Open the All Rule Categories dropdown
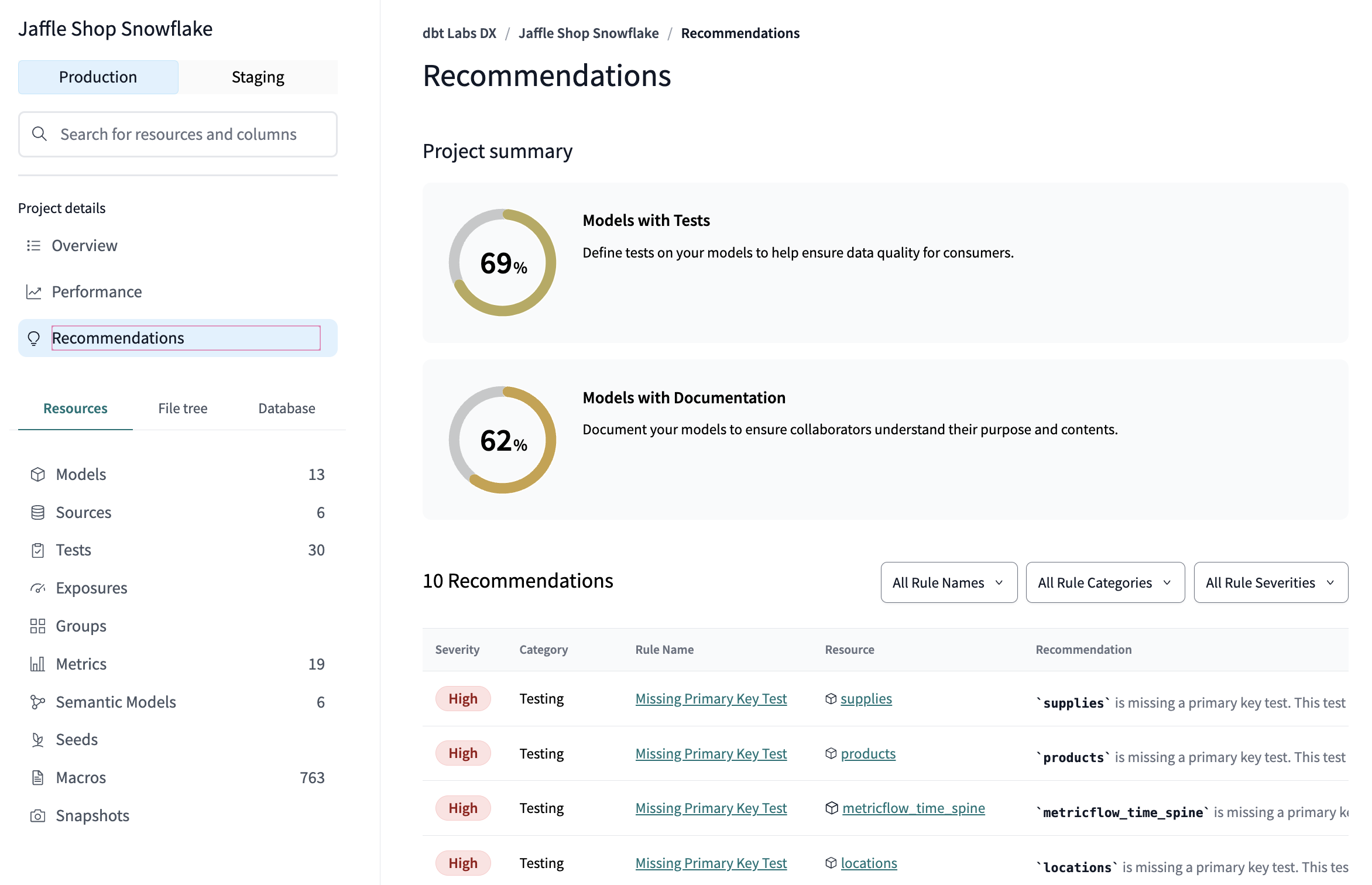Viewport: 1372px width, 885px height. coord(1105,582)
